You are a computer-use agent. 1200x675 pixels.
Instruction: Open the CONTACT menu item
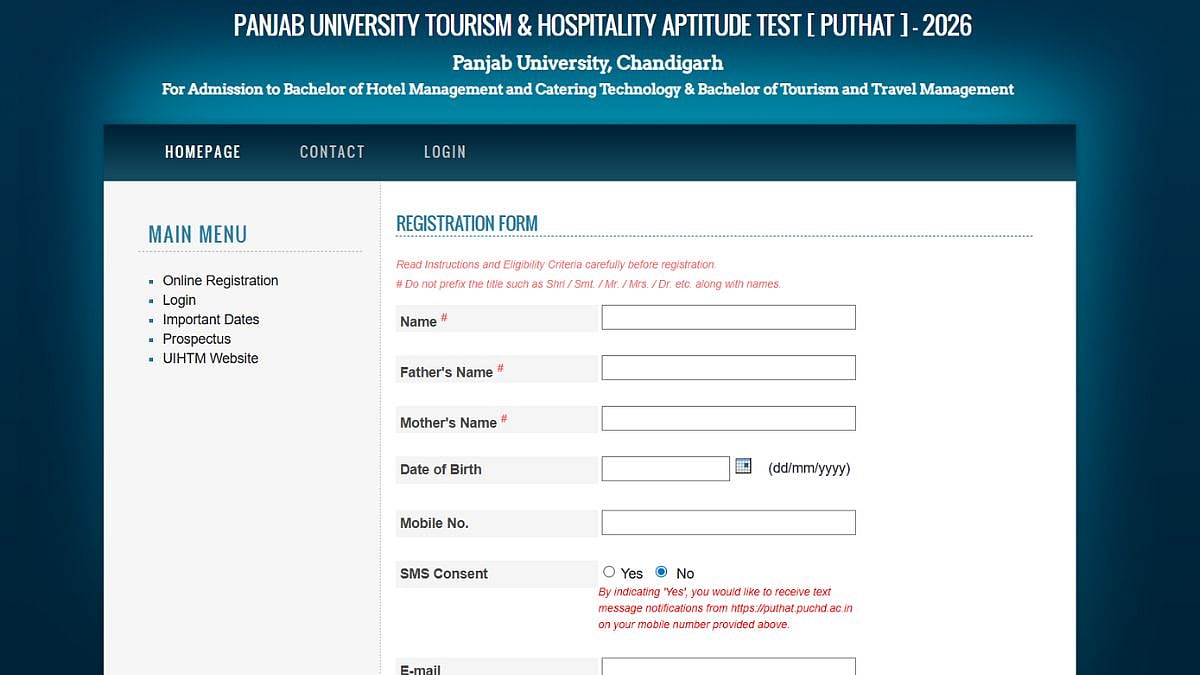[x=332, y=151]
